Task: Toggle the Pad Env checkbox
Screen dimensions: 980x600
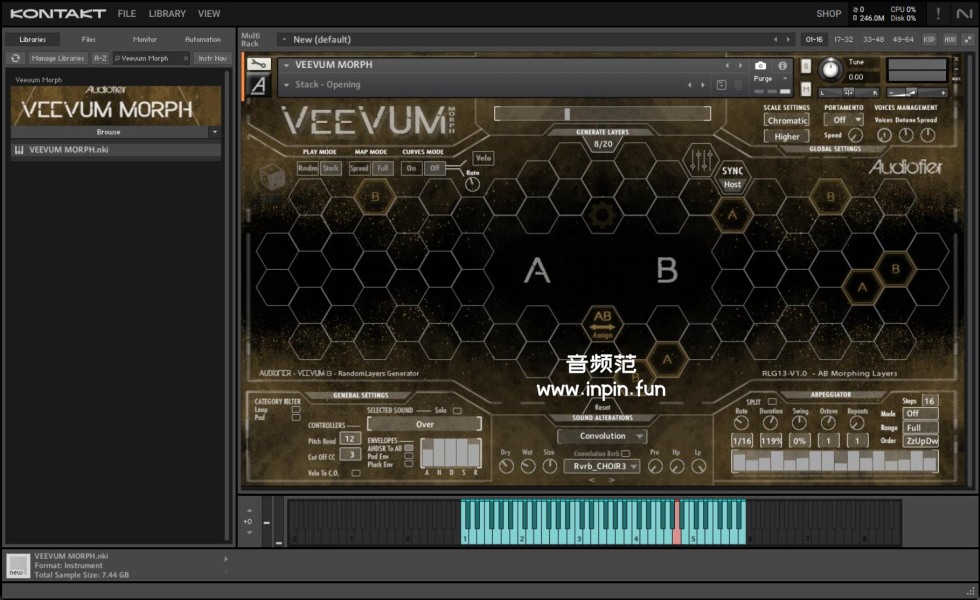Action: 408,456
